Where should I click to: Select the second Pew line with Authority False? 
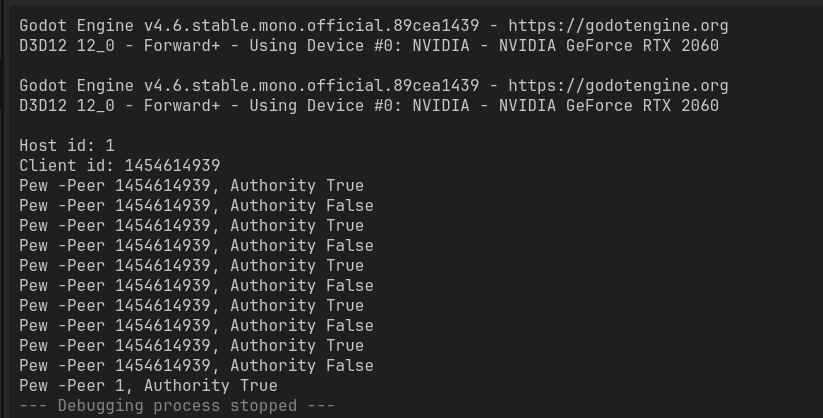pos(196,246)
